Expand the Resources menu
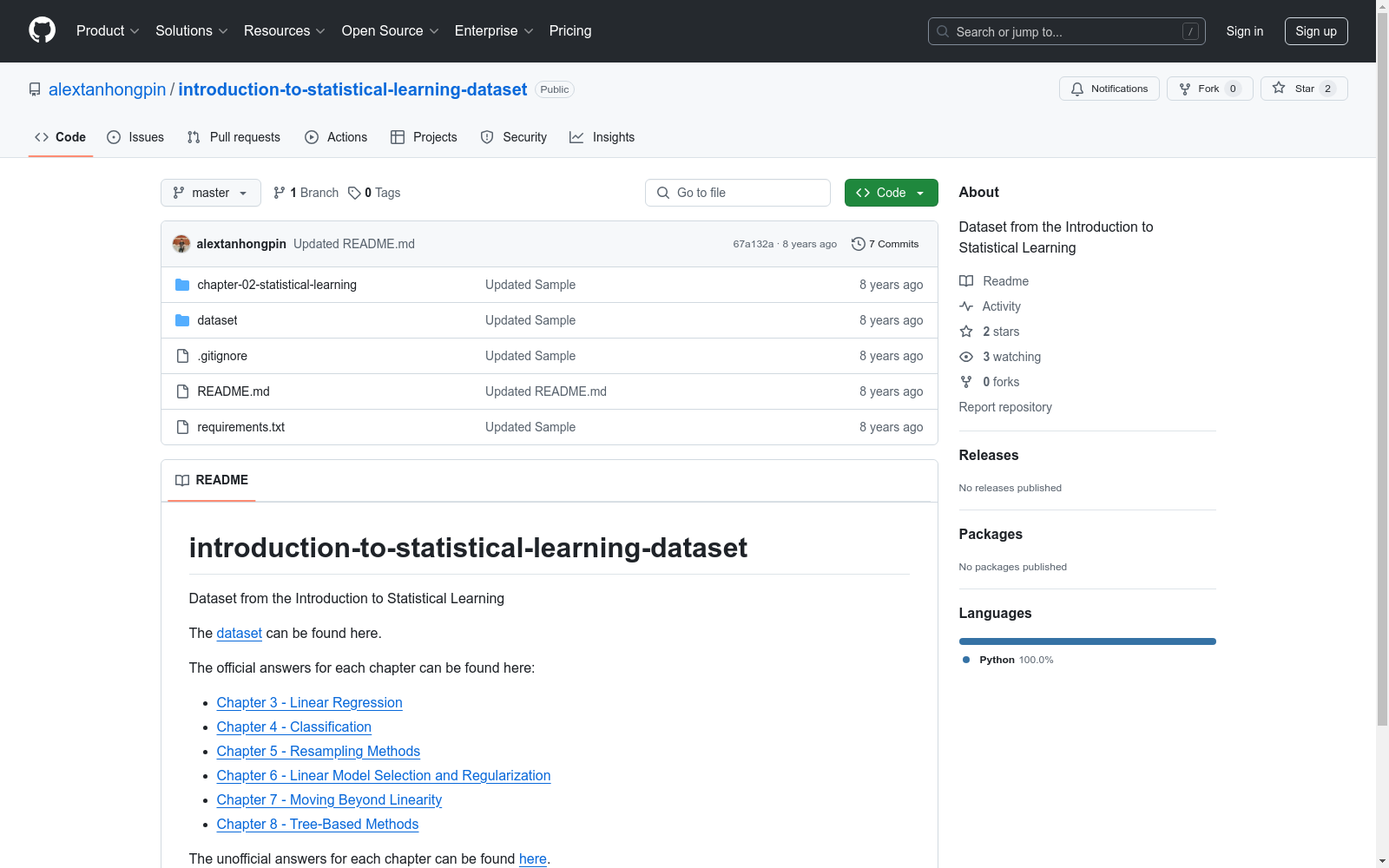1389x868 pixels. click(285, 30)
